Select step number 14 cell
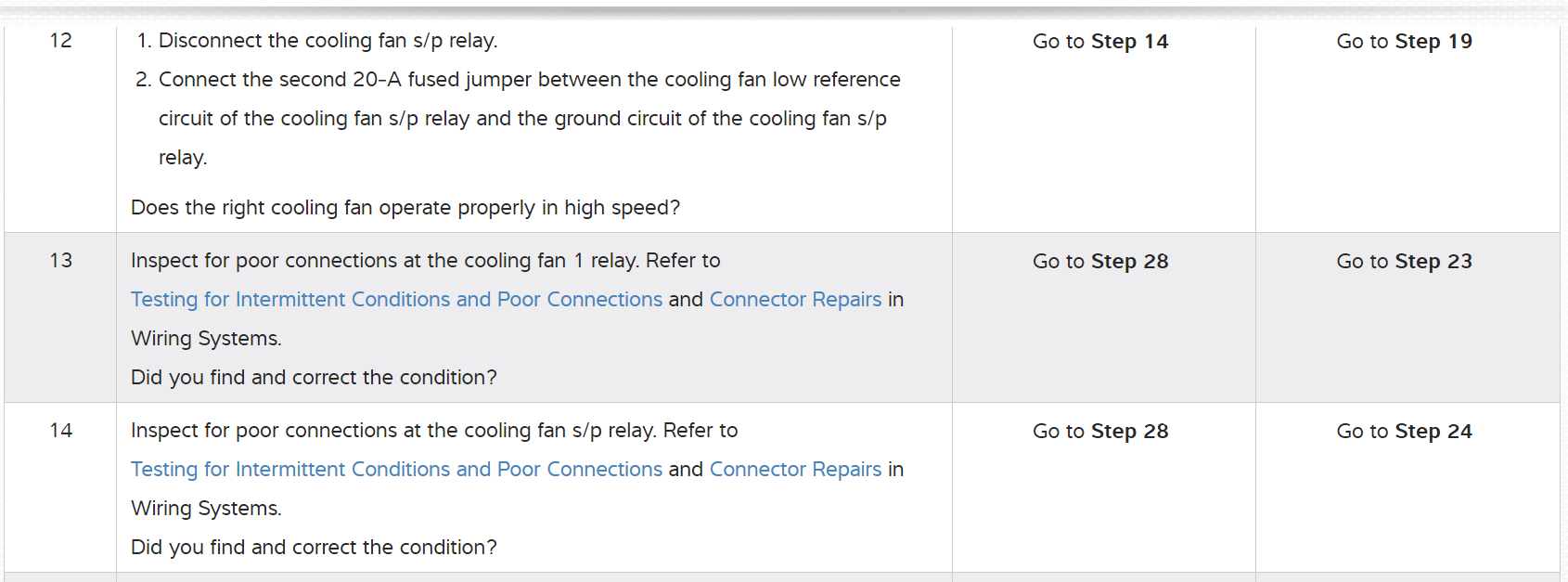1568x582 pixels. coord(60,431)
